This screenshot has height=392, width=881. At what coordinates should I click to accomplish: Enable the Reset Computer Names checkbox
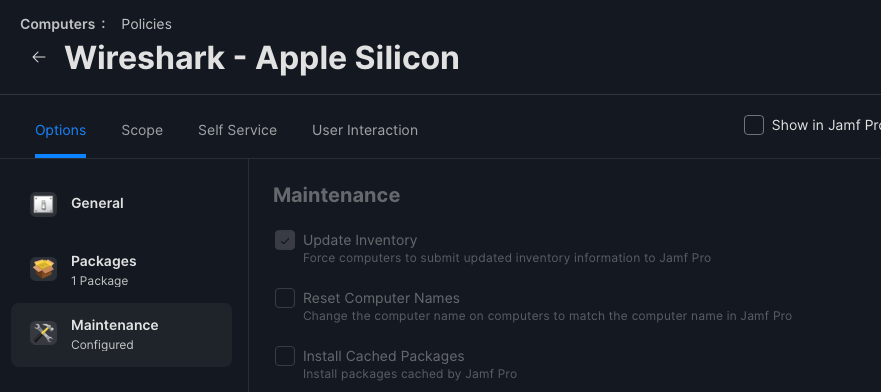[285, 298]
